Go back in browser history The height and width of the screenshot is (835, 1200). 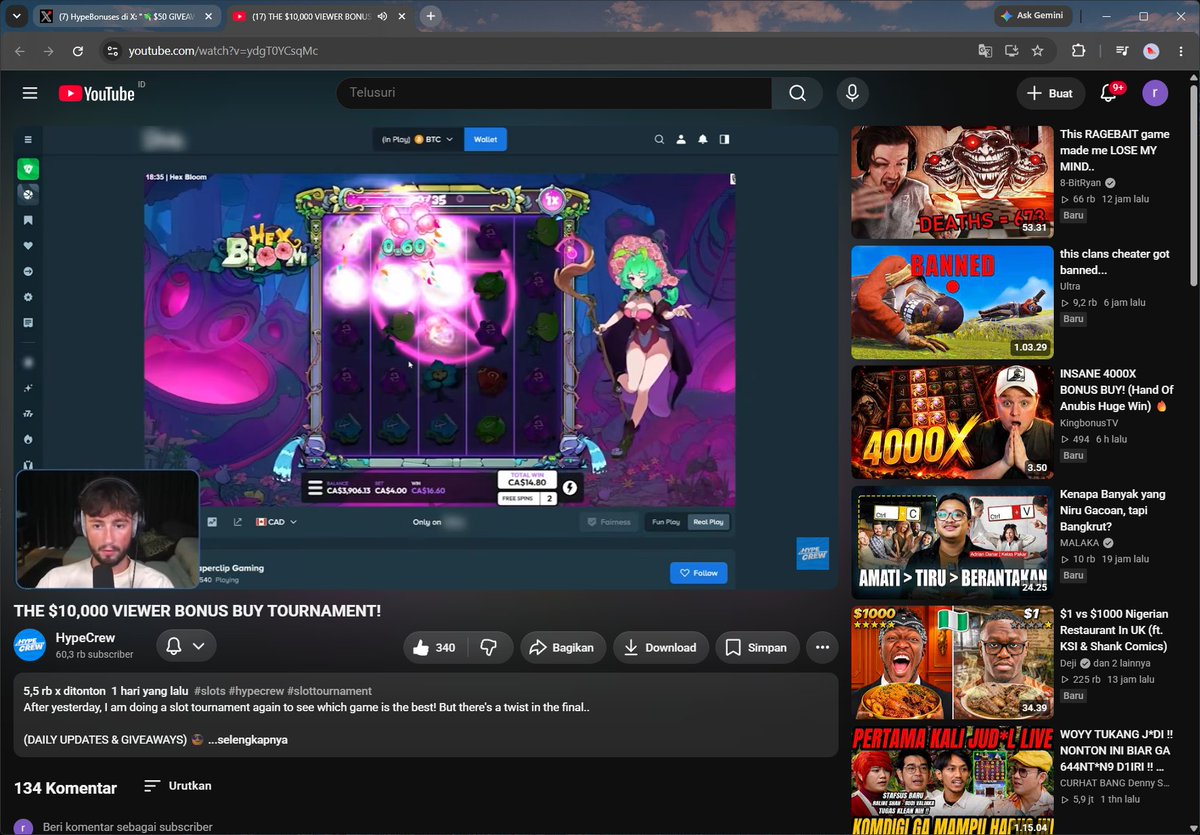[20, 50]
